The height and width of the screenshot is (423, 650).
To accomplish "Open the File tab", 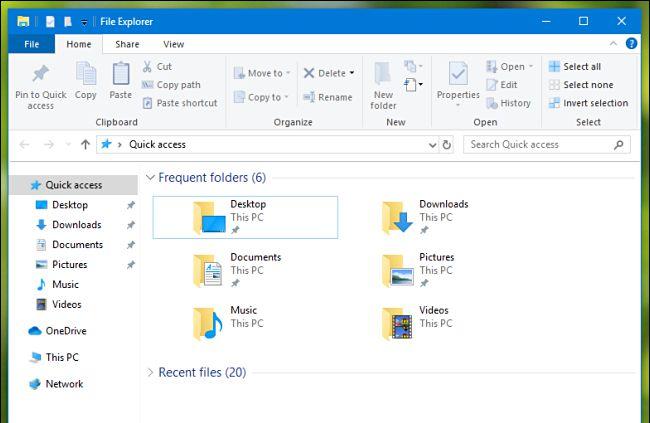I will coord(32,44).
